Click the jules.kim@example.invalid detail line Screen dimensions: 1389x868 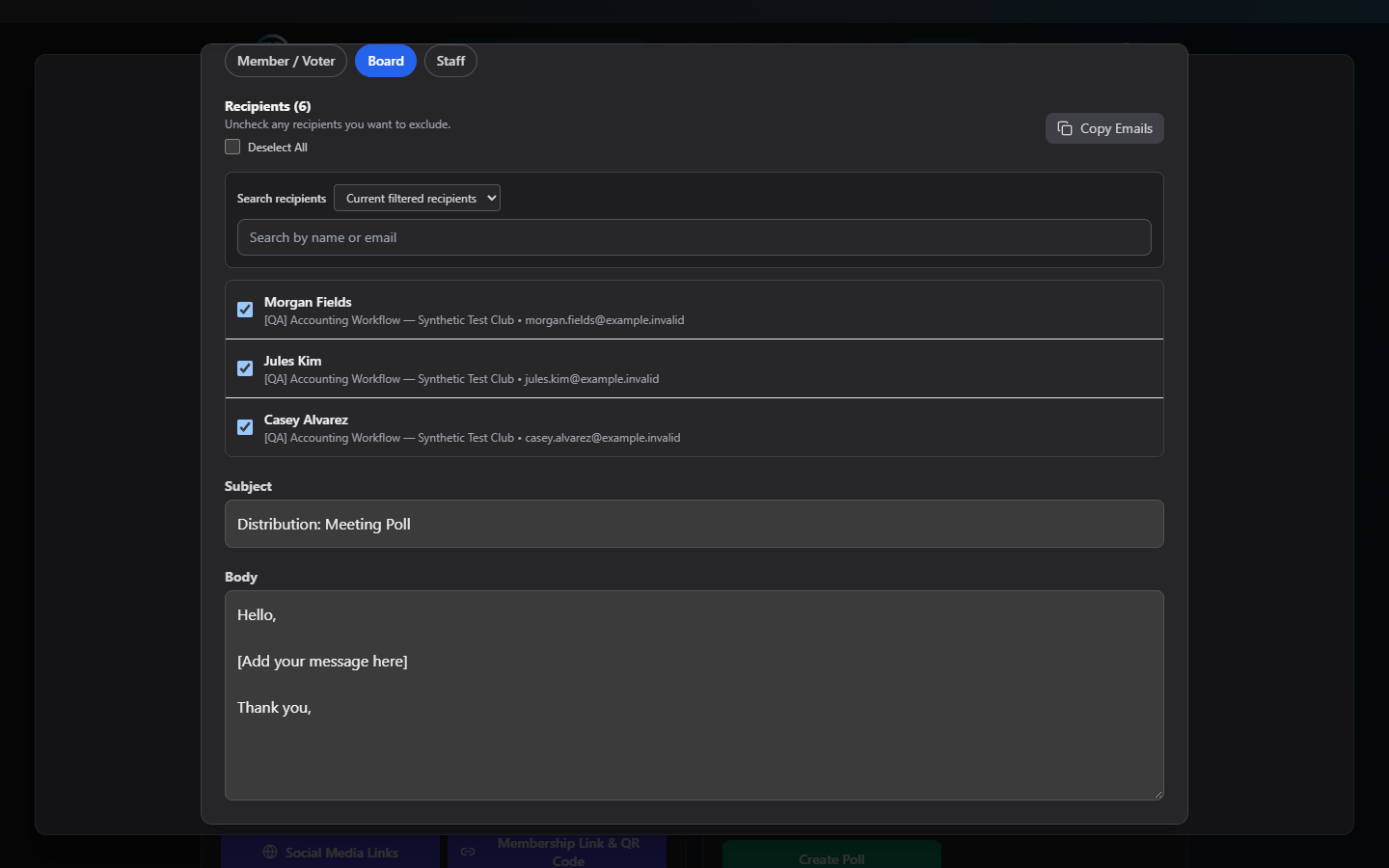(461, 379)
